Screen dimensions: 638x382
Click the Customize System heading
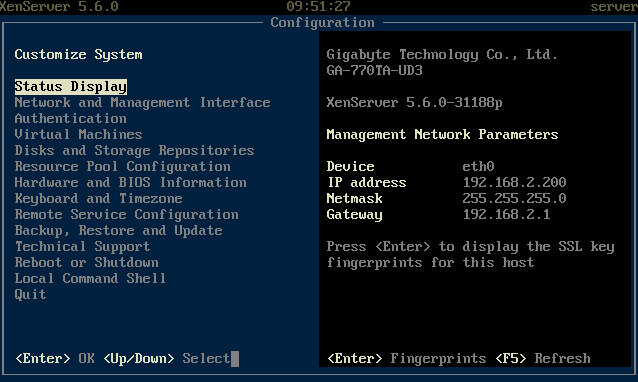click(x=79, y=55)
